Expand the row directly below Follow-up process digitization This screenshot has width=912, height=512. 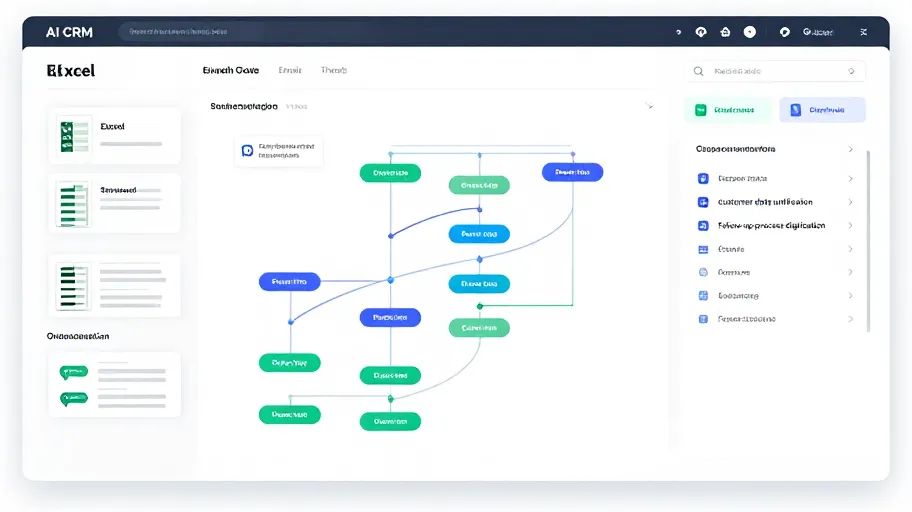(850, 249)
